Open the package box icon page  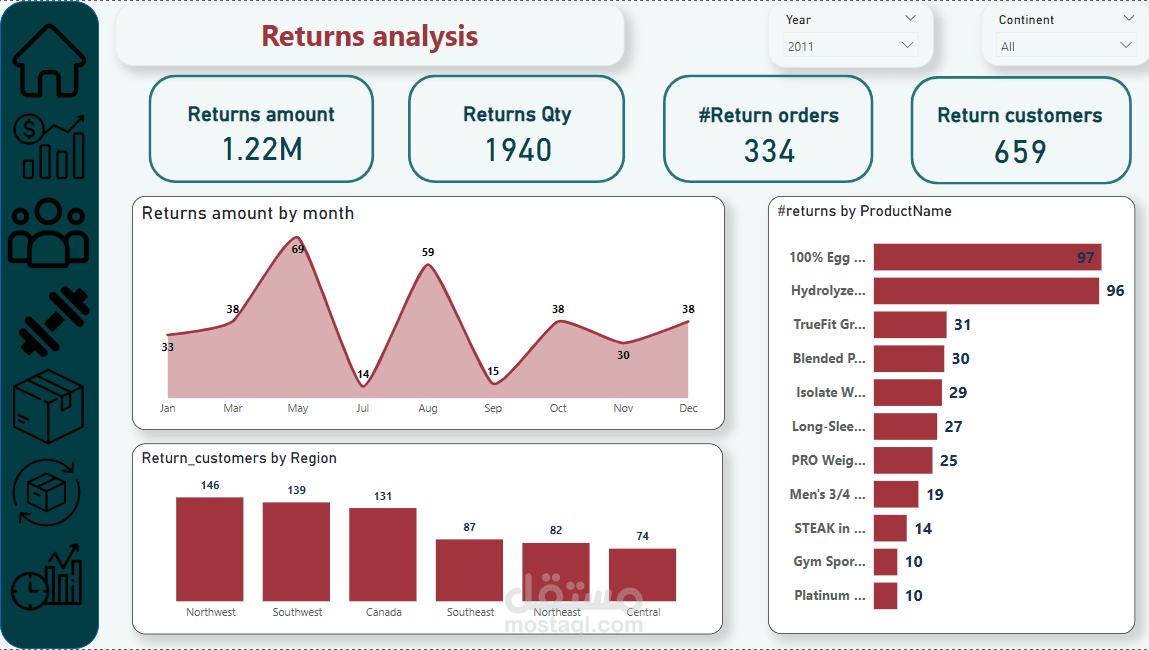48,406
